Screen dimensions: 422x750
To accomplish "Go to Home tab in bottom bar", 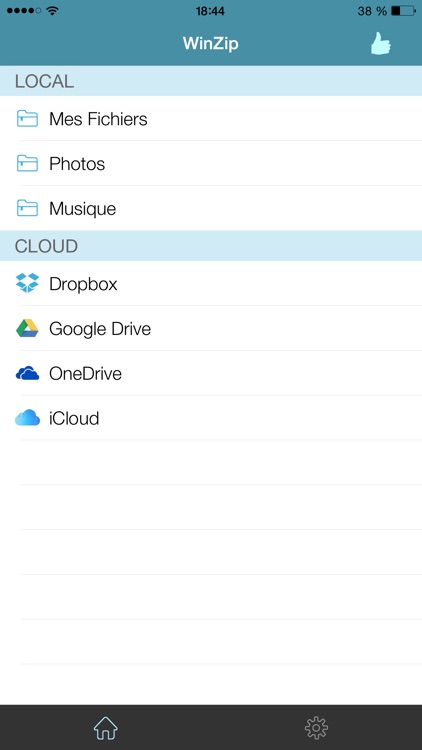I will click(x=106, y=728).
